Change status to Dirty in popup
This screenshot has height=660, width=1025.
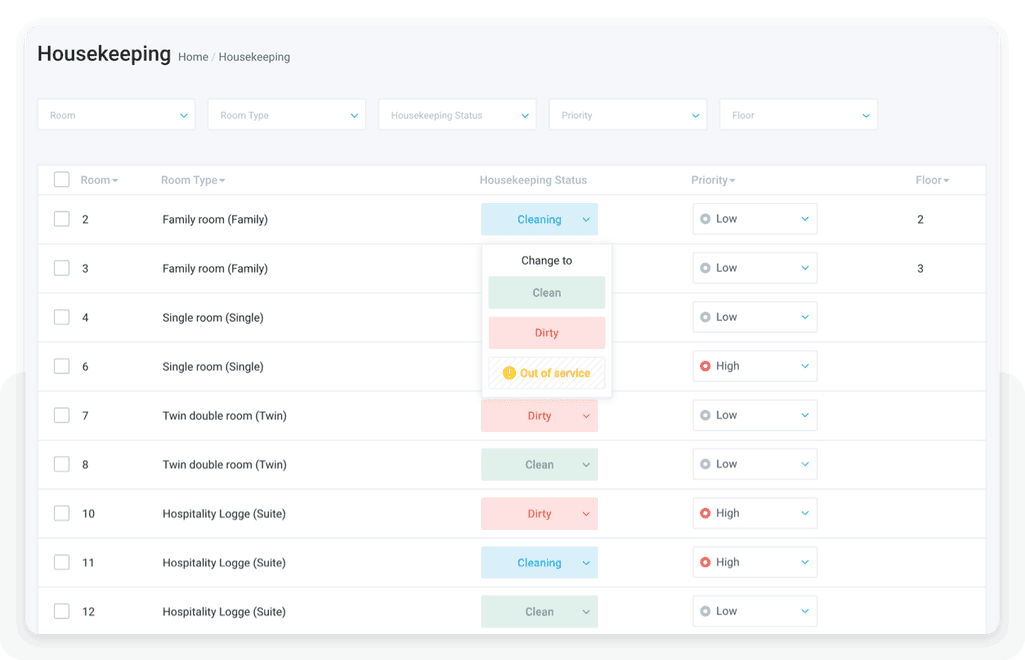tap(546, 333)
